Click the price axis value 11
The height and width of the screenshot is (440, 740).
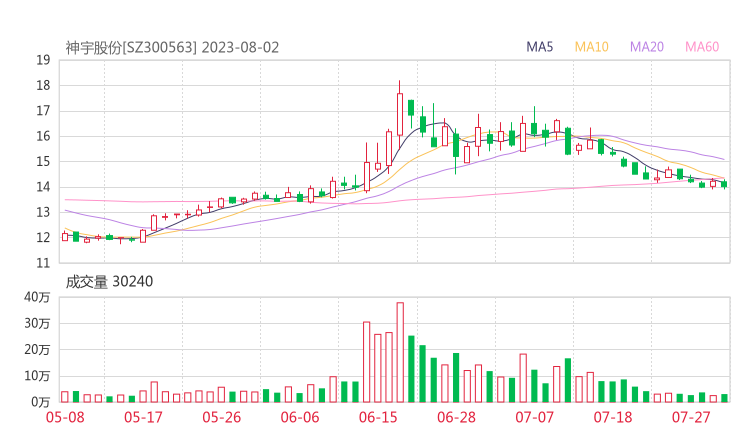click(x=43, y=263)
